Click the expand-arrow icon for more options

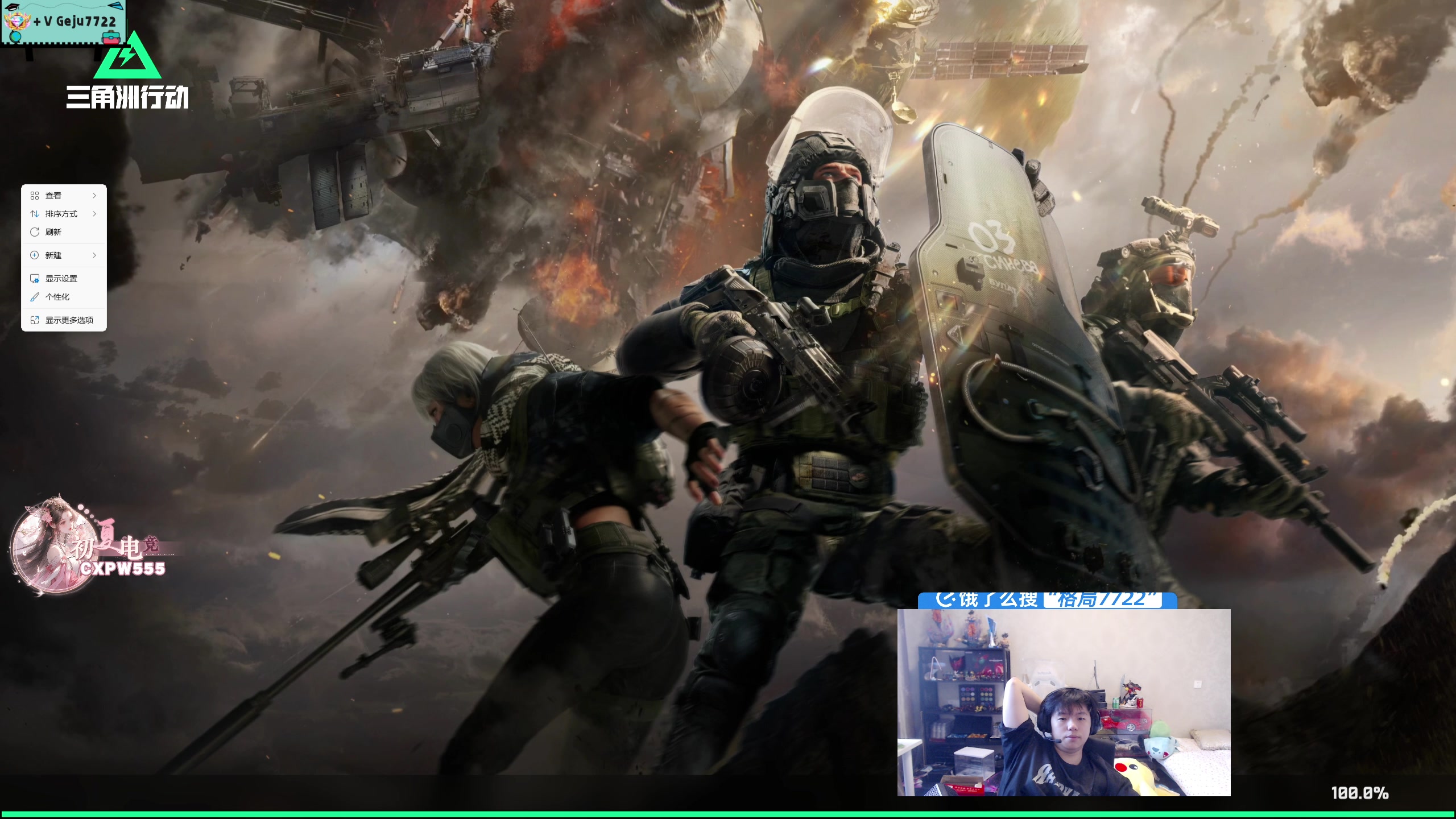pyautogui.click(x=35, y=320)
